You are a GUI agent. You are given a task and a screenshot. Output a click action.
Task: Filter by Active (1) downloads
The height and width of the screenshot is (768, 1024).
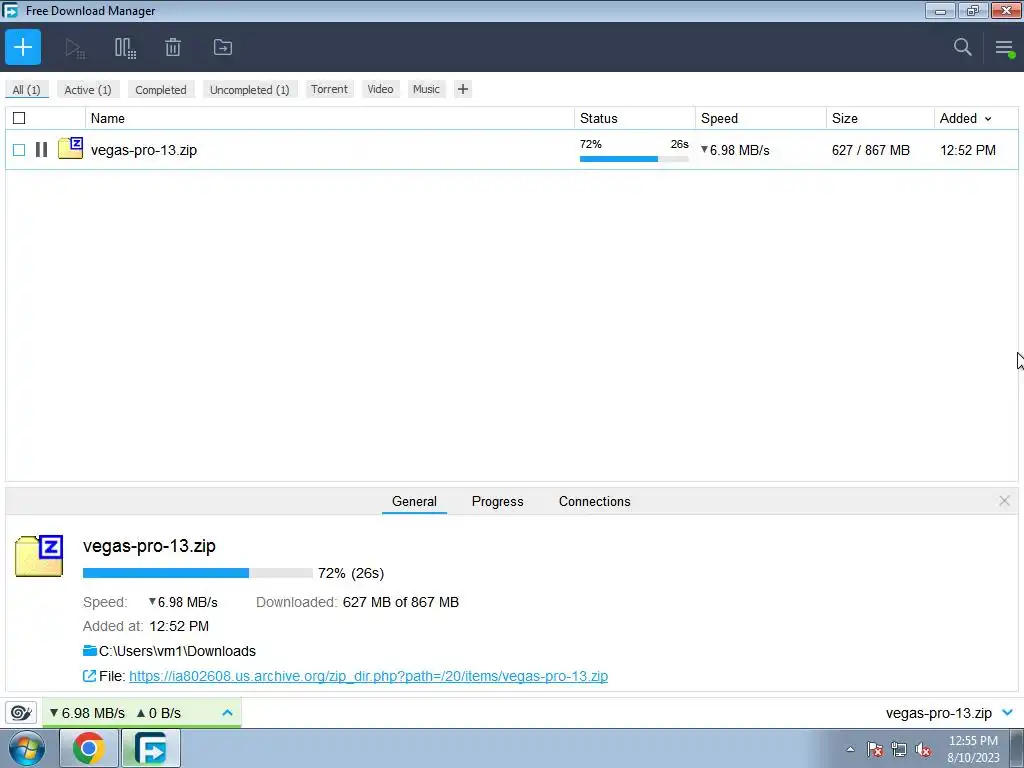88,89
